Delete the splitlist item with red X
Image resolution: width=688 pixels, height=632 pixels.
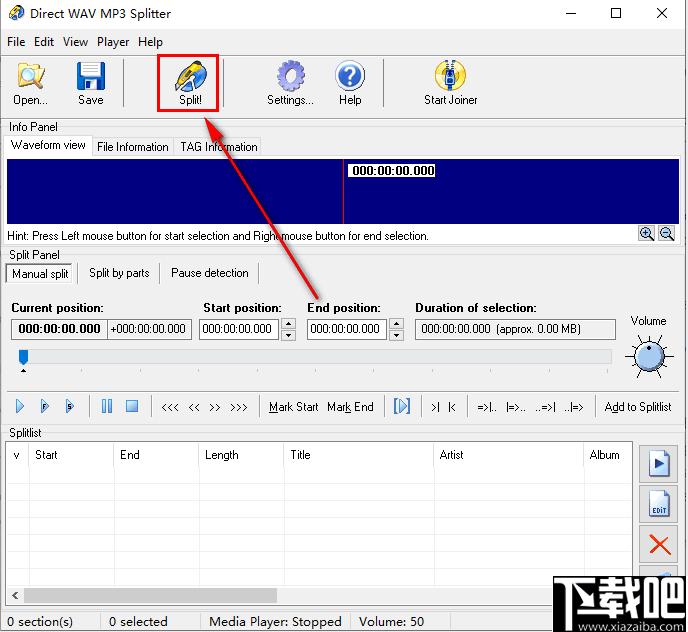pyautogui.click(x=659, y=545)
